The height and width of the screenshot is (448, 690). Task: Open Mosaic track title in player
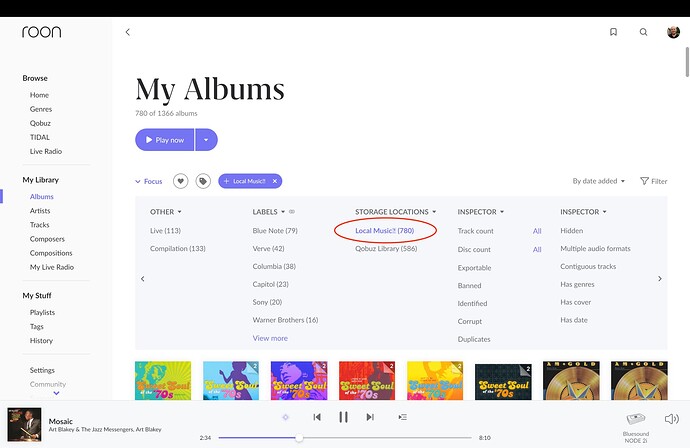61,421
